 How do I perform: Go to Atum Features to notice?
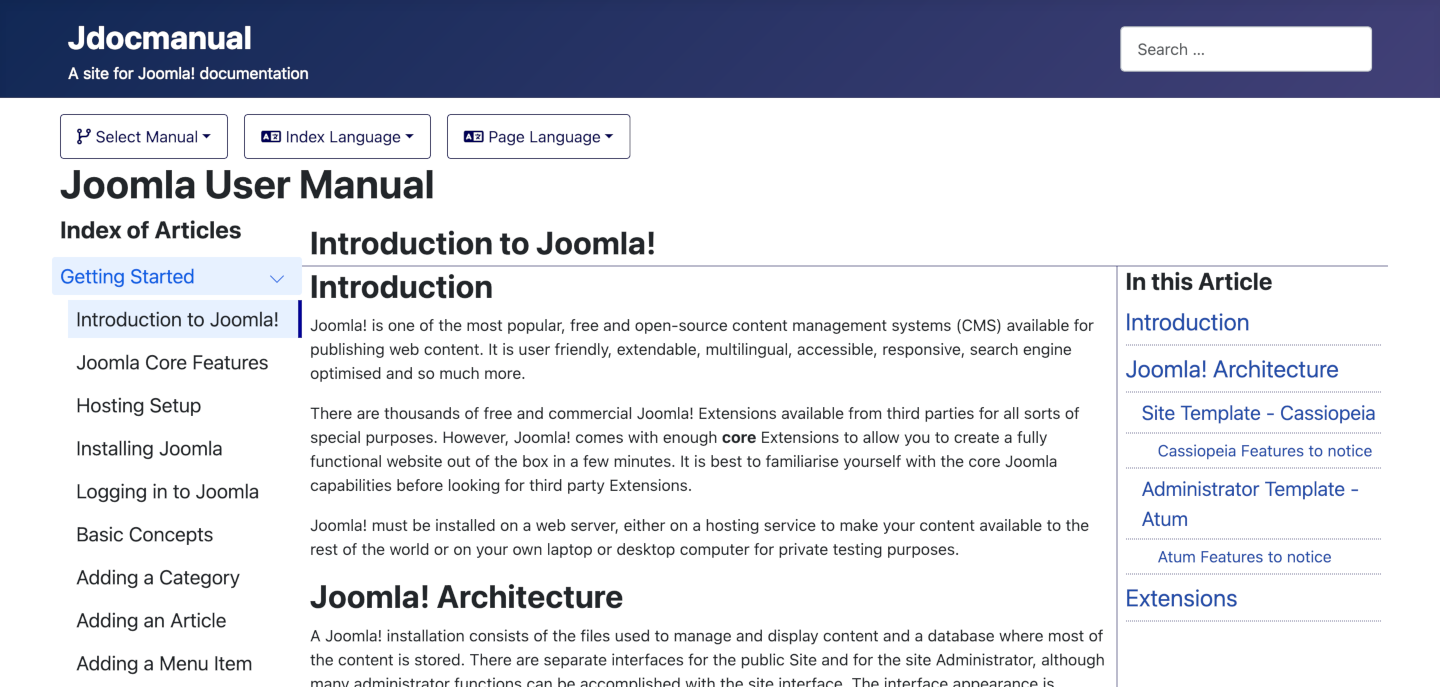(1244, 557)
